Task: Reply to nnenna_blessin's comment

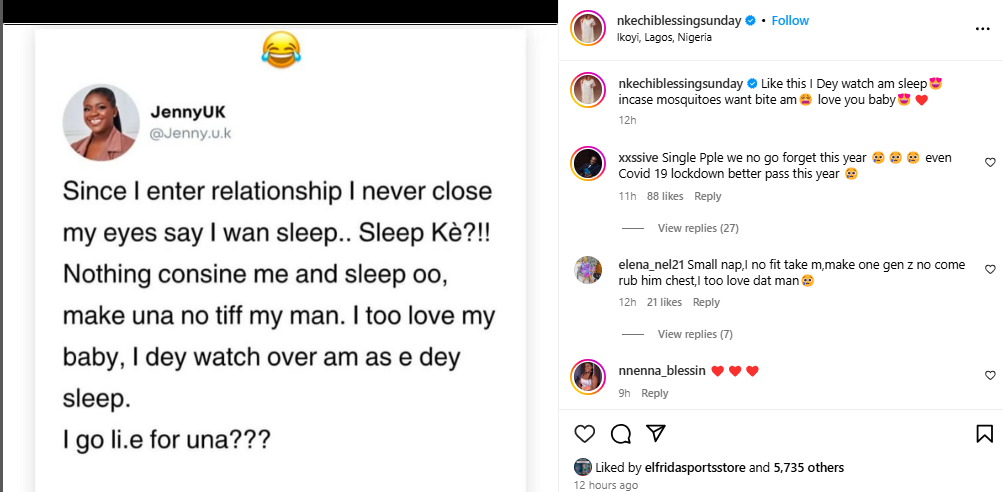Action: pos(654,393)
